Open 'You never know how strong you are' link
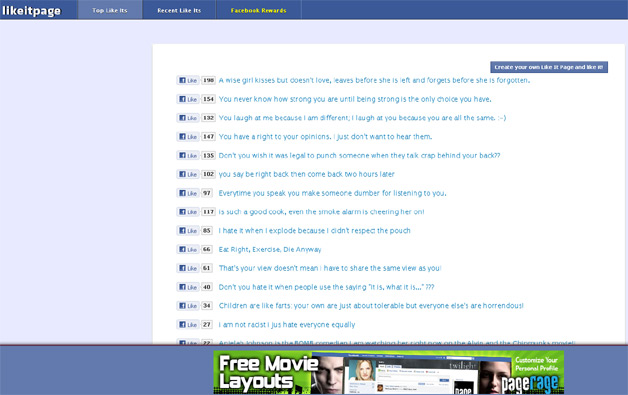Image resolution: width=628 pixels, height=395 pixels. pyautogui.click(x=355, y=99)
